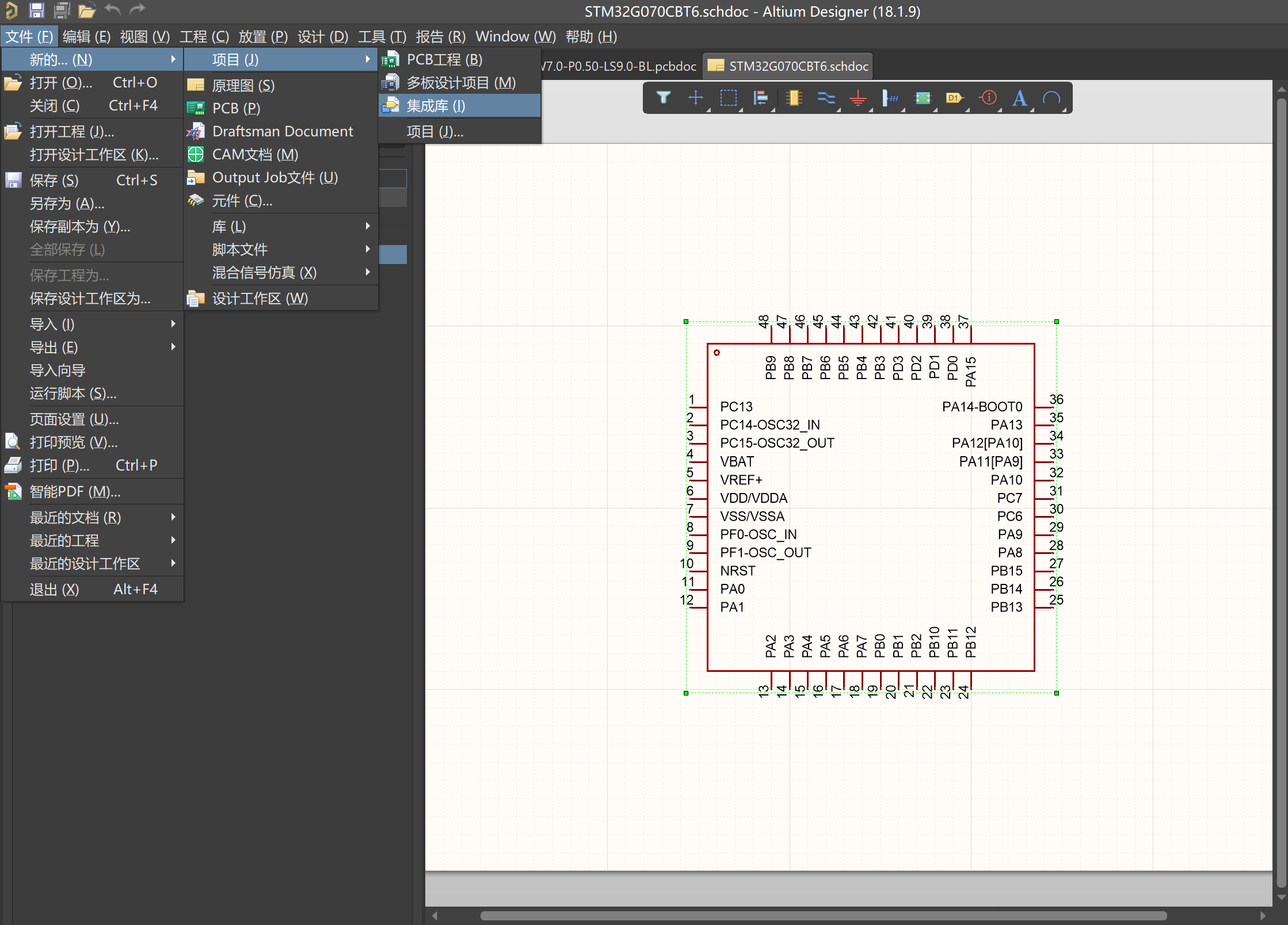This screenshot has width=1288, height=925.
Task: Select the dashed rectangle selection tool
Action: click(x=729, y=98)
